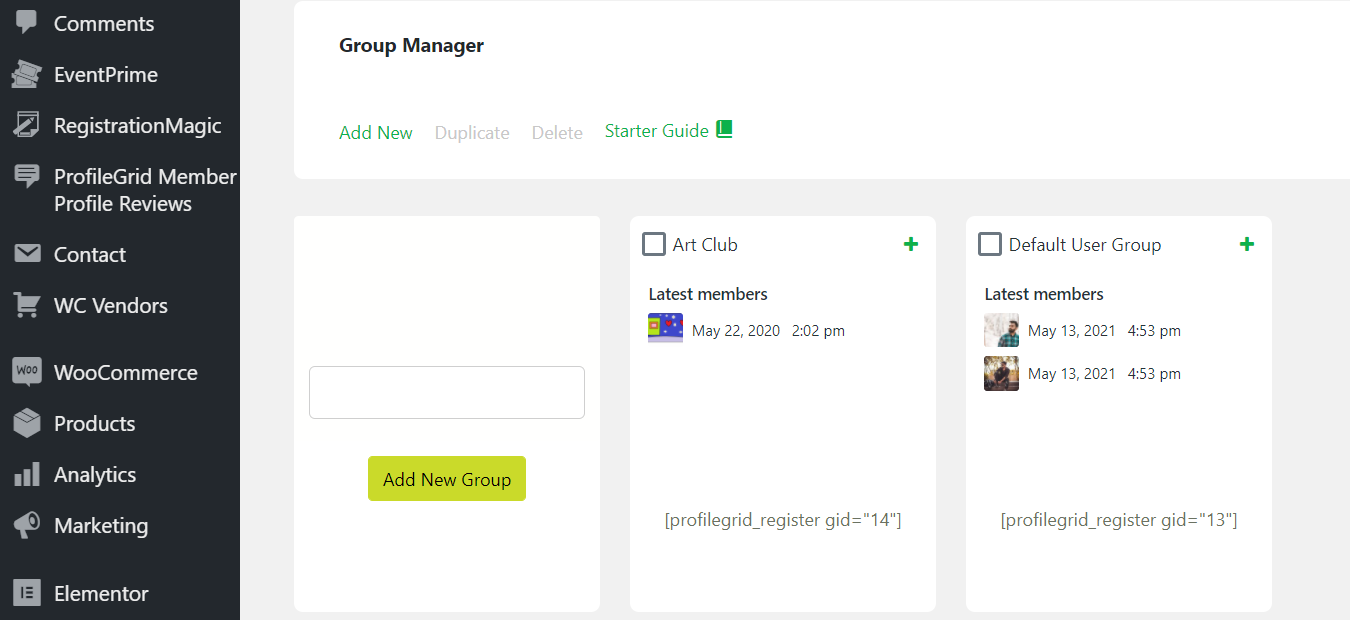The width and height of the screenshot is (1350, 620).
Task: Select the Comments speech bubble icon
Action: [28, 23]
